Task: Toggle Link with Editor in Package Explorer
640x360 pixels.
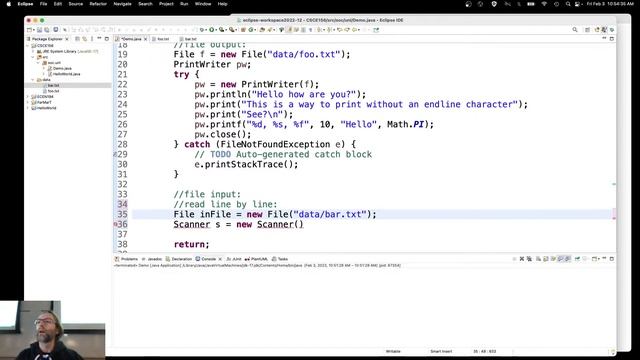Action: tap(84, 39)
